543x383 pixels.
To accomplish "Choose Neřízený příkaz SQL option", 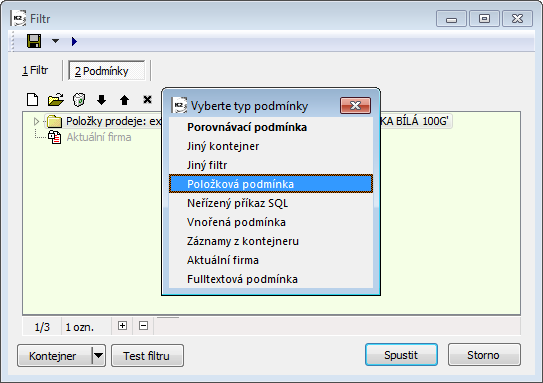I will tap(271, 203).
